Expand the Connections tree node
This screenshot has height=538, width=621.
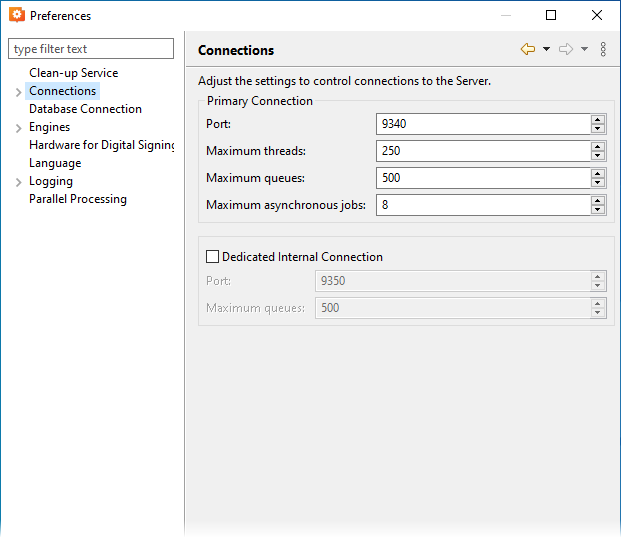[x=18, y=92]
